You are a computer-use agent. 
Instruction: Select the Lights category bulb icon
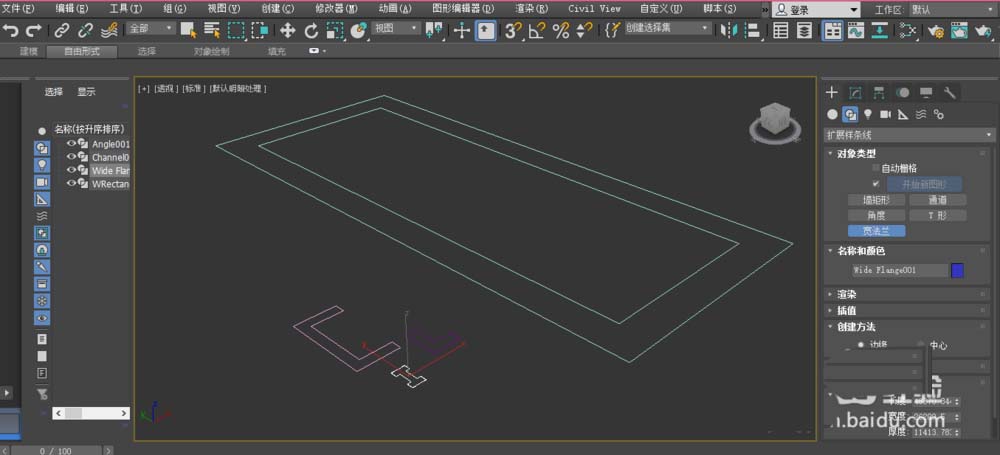click(x=867, y=114)
